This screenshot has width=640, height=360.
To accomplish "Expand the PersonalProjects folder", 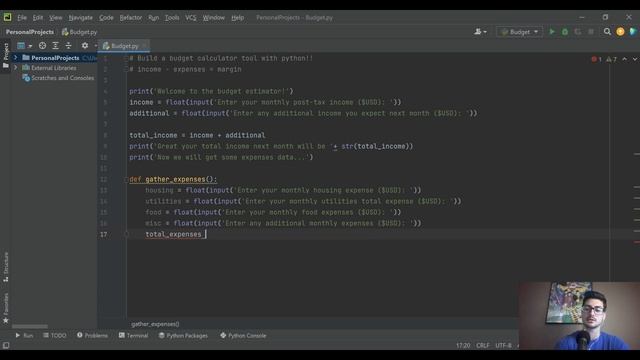I will tap(16, 58).
